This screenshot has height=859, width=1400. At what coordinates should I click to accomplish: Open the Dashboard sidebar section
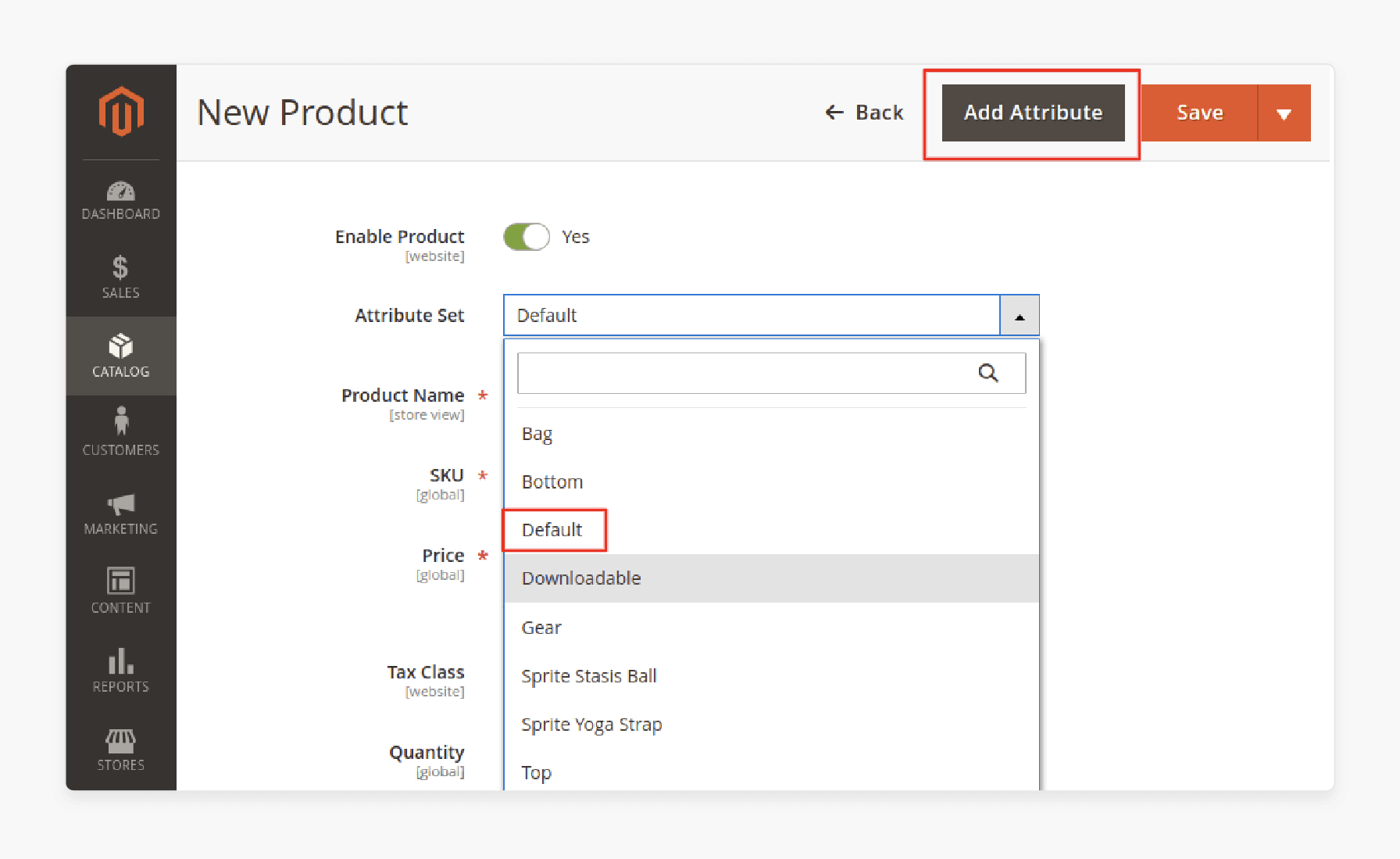[x=121, y=200]
